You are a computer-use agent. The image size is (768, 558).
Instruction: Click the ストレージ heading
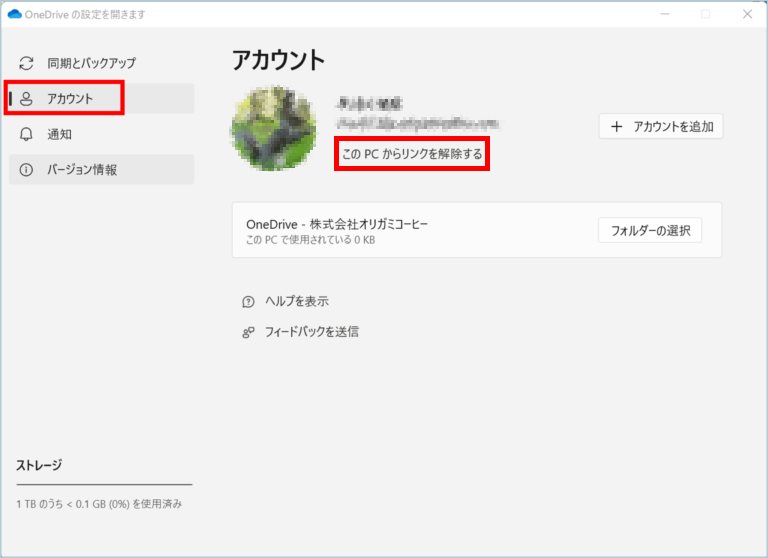39,465
